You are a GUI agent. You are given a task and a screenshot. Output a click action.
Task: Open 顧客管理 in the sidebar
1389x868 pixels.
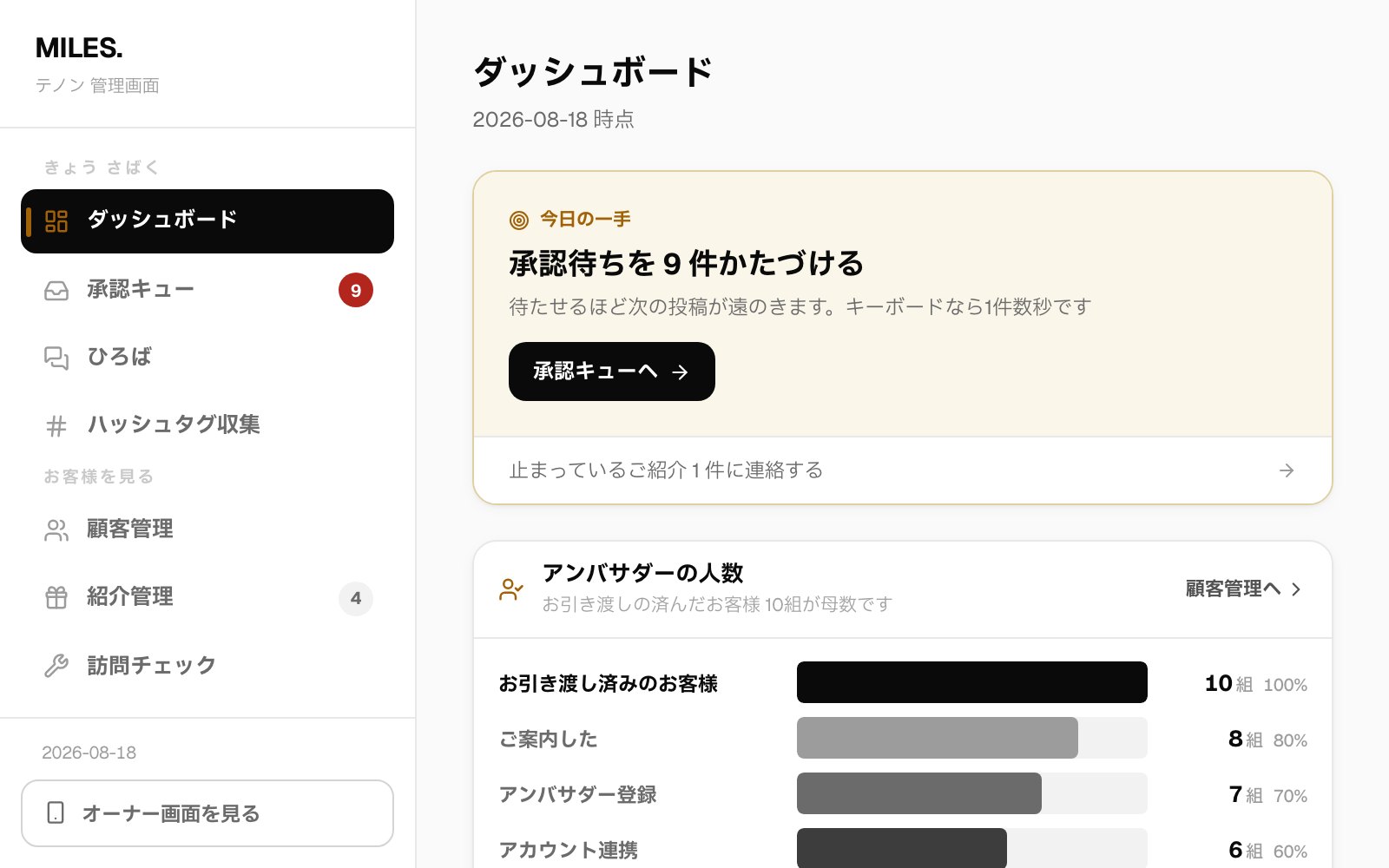(207, 529)
